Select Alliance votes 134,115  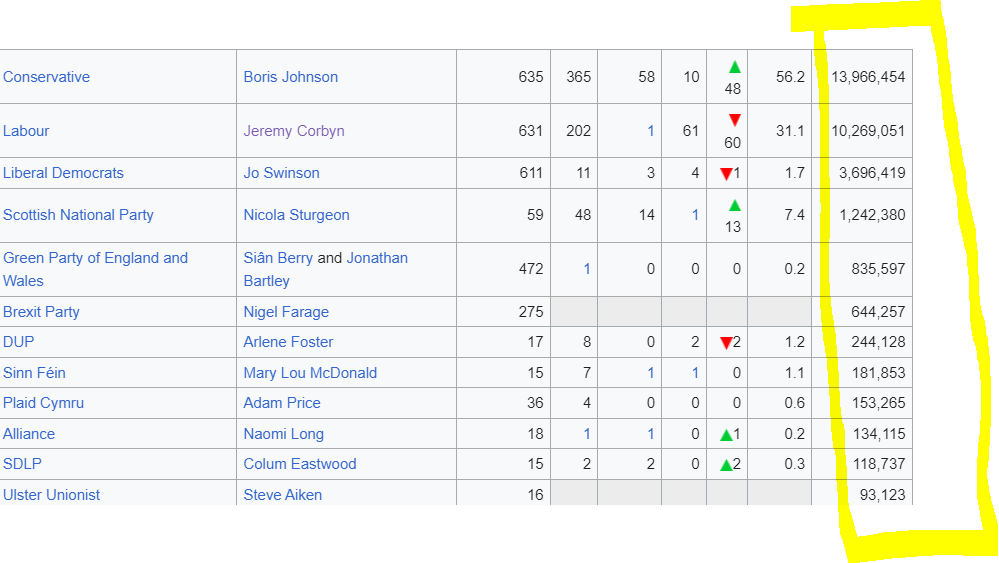(x=878, y=434)
